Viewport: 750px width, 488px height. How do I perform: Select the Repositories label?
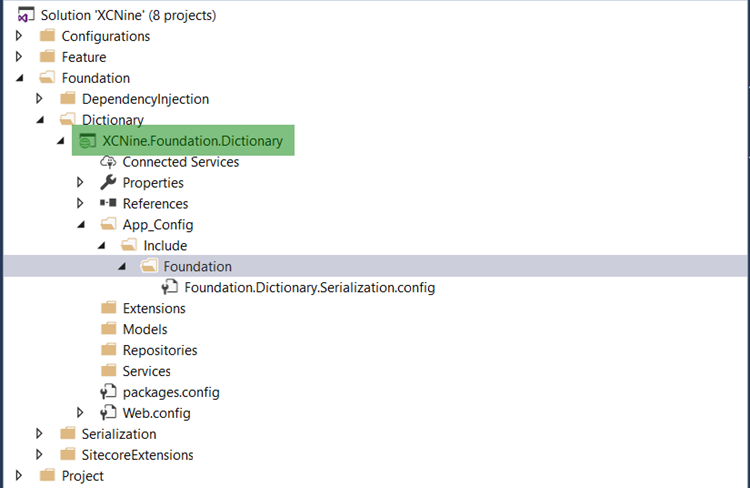[x=160, y=350]
